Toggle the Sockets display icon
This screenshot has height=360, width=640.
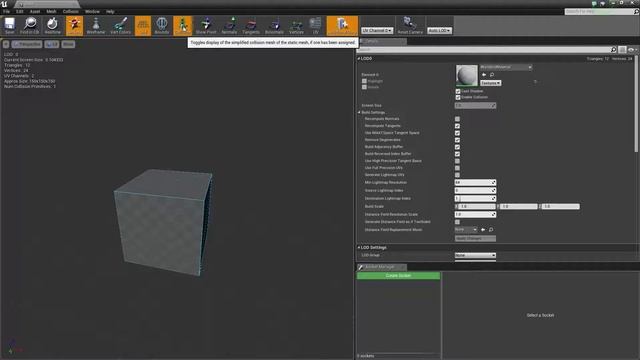tap(74, 25)
